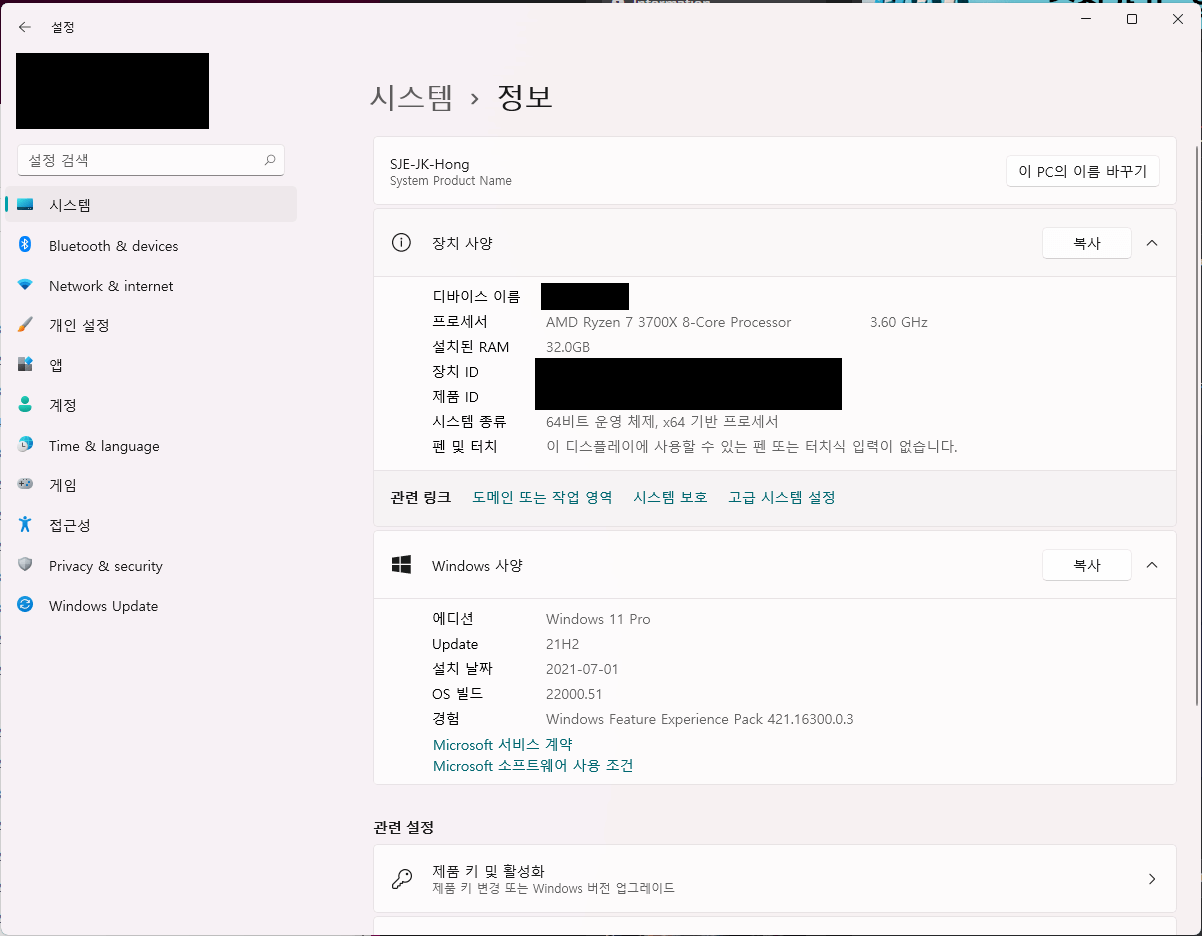1202x936 pixels.
Task: Copy device specifications with the 복사 button
Action: [1087, 243]
